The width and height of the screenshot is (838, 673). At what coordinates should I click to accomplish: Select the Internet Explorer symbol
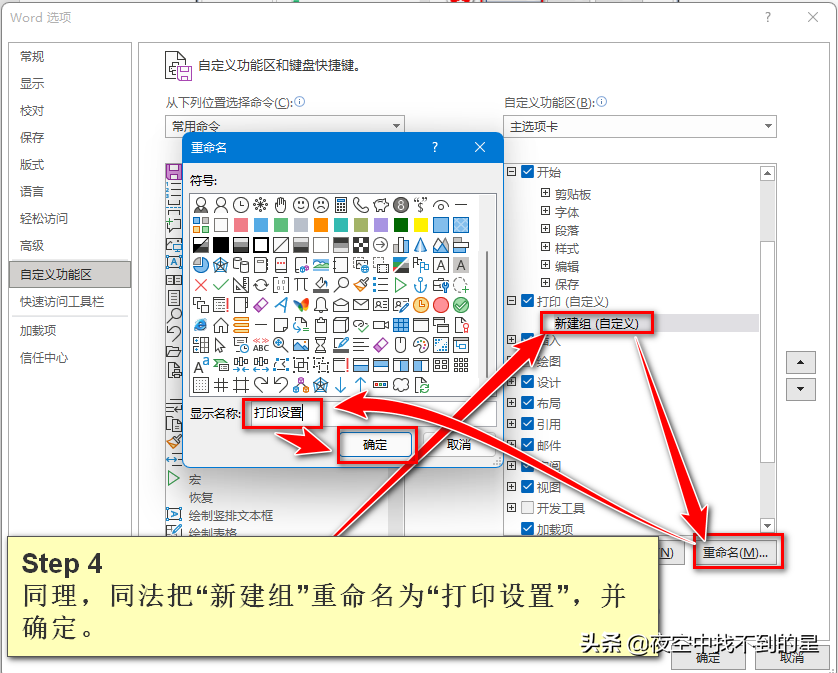[x=201, y=325]
